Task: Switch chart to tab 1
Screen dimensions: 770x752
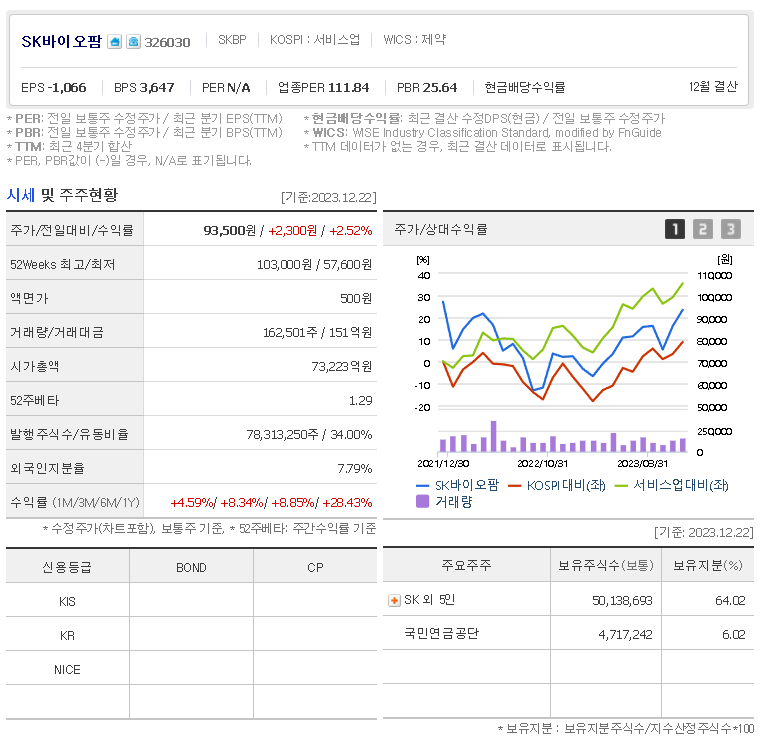Action: [x=675, y=229]
